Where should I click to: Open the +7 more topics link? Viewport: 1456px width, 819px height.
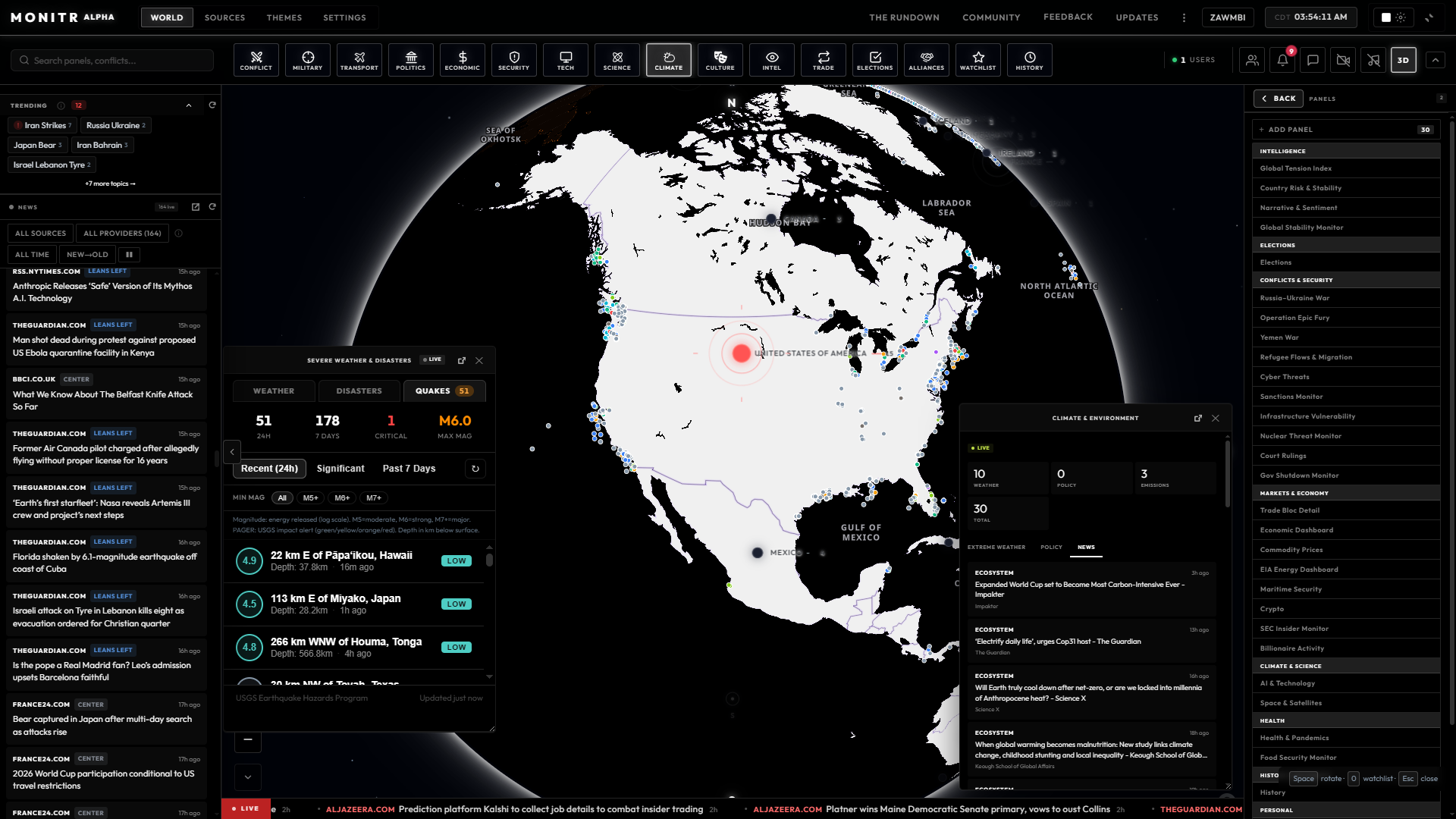click(x=111, y=184)
